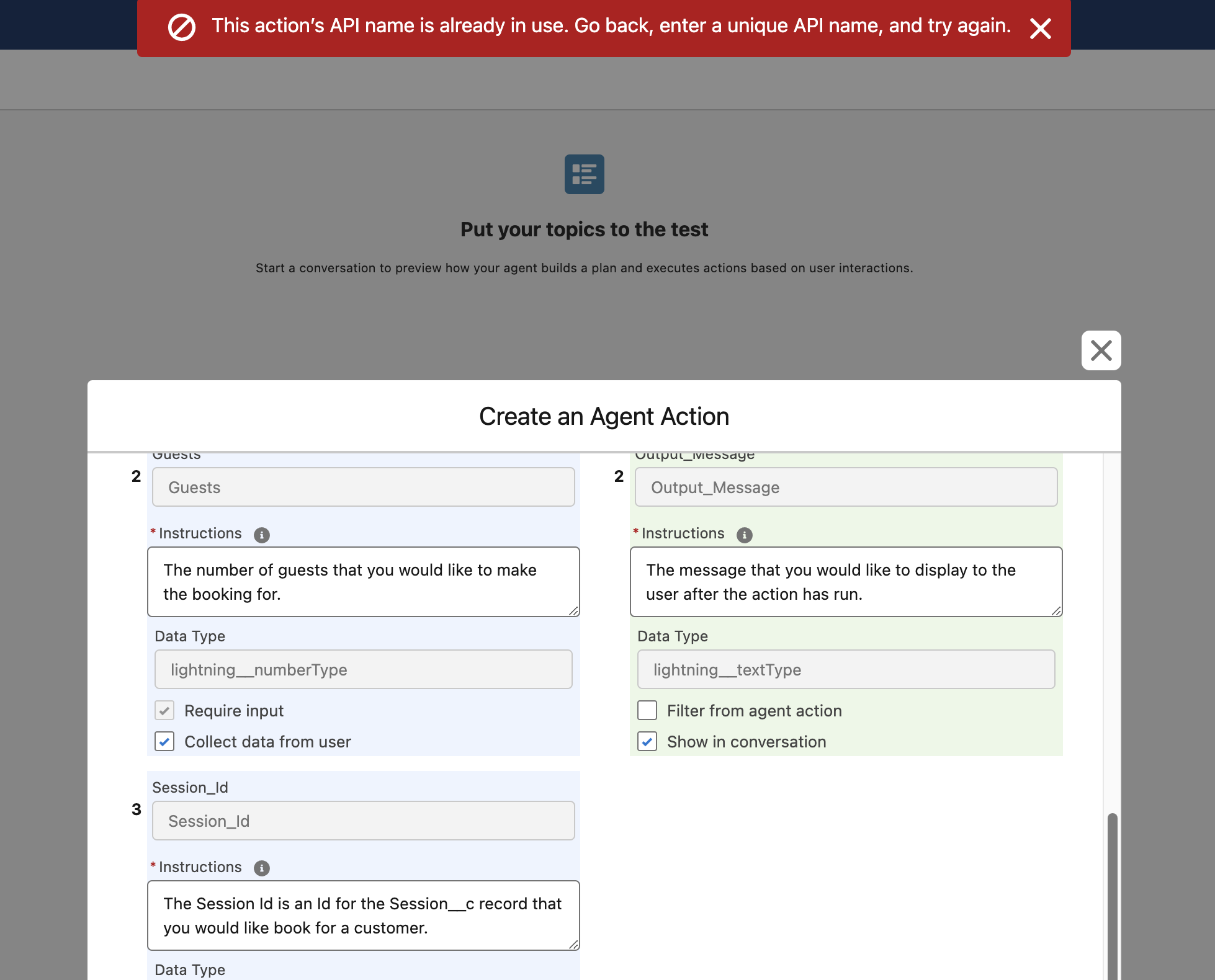The image size is (1215, 980).
Task: Open info tooltip for Guests Instructions
Action: pyautogui.click(x=262, y=535)
